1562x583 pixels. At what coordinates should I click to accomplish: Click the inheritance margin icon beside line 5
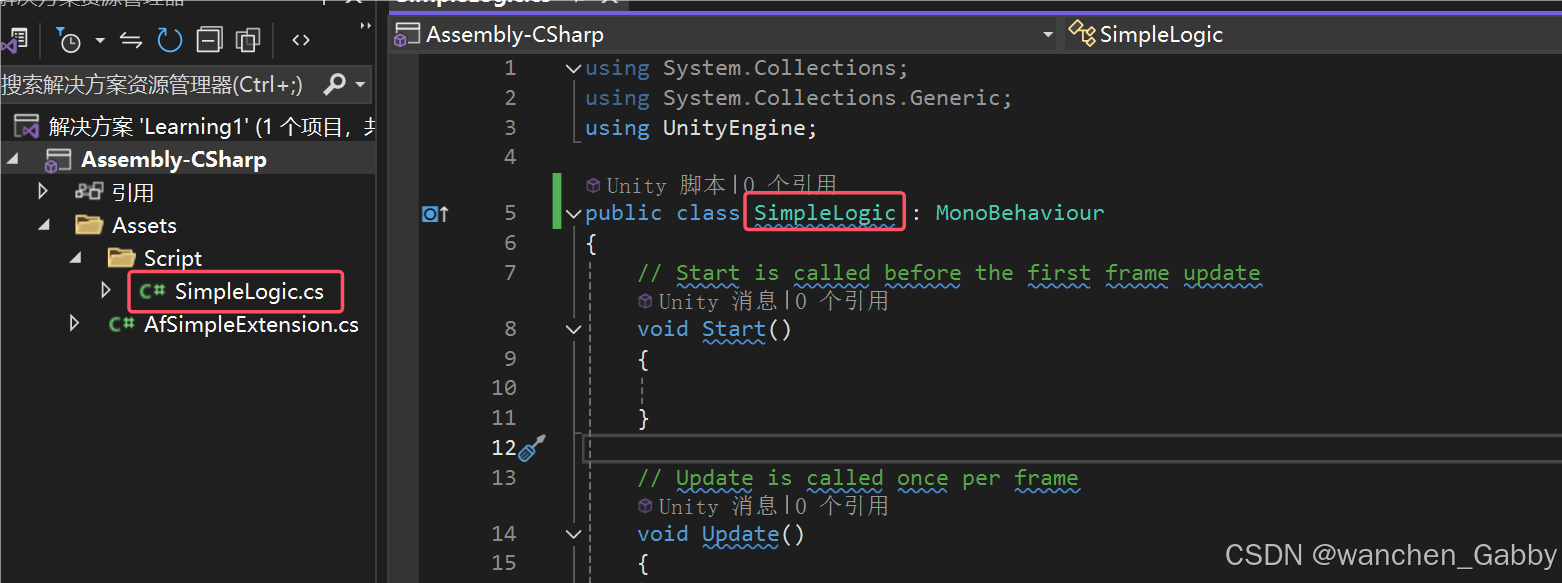(x=435, y=213)
